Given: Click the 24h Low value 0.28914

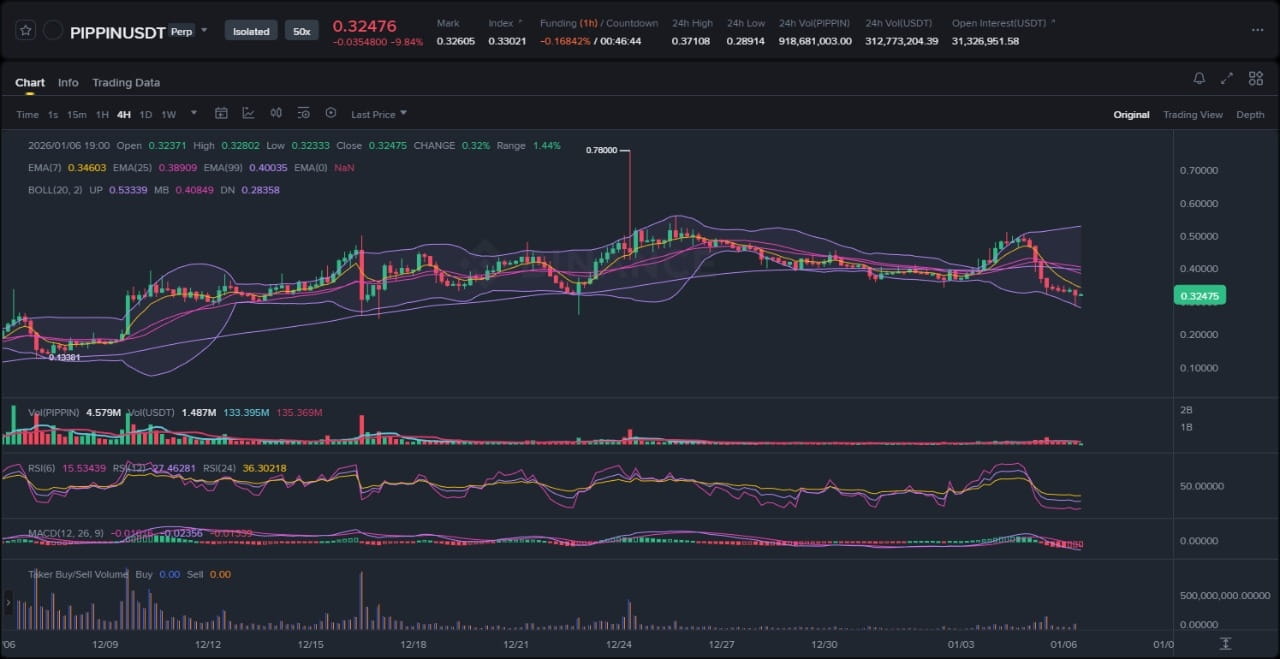Looking at the screenshot, I should [x=746, y=41].
